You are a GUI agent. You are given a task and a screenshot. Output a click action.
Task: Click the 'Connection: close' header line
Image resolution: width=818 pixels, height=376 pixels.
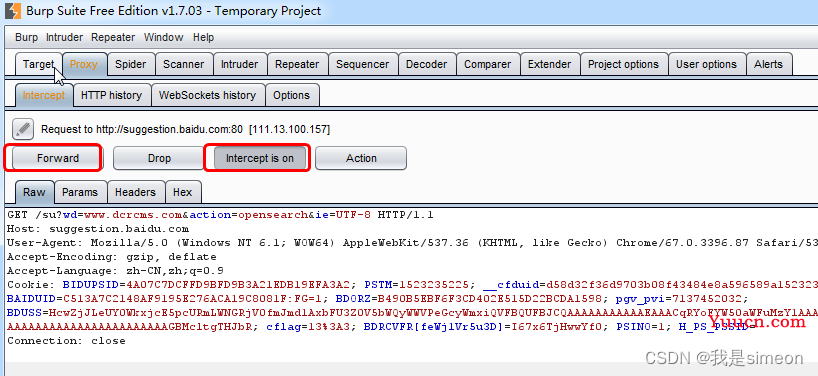tap(66, 341)
